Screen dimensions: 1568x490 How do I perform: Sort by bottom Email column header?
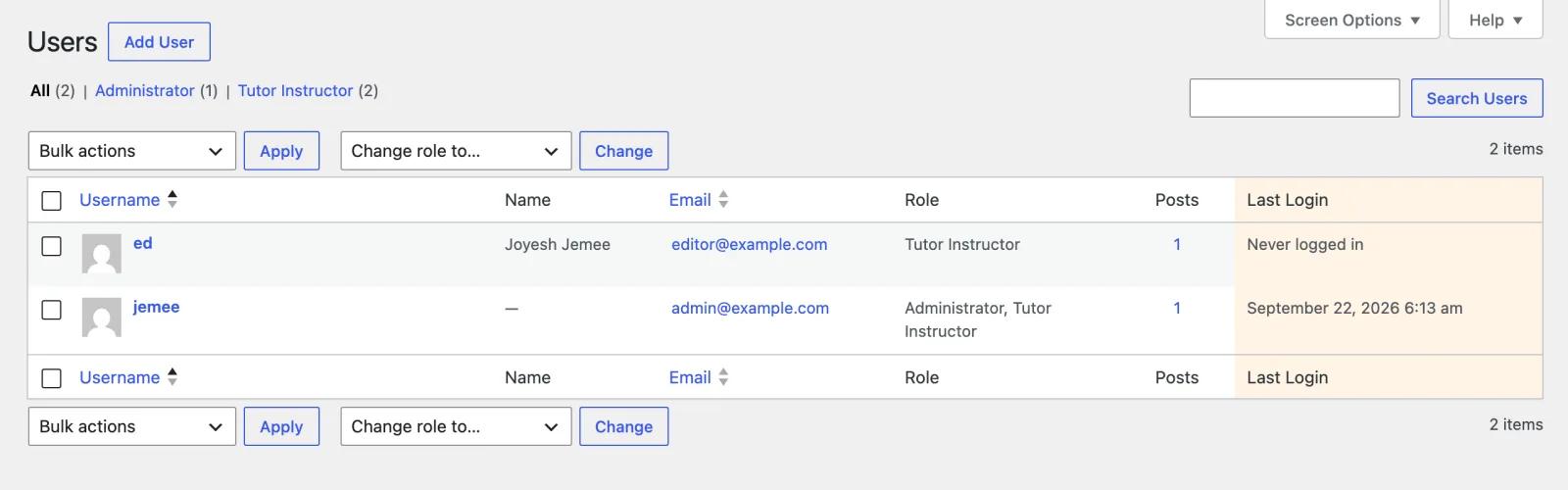coord(690,377)
